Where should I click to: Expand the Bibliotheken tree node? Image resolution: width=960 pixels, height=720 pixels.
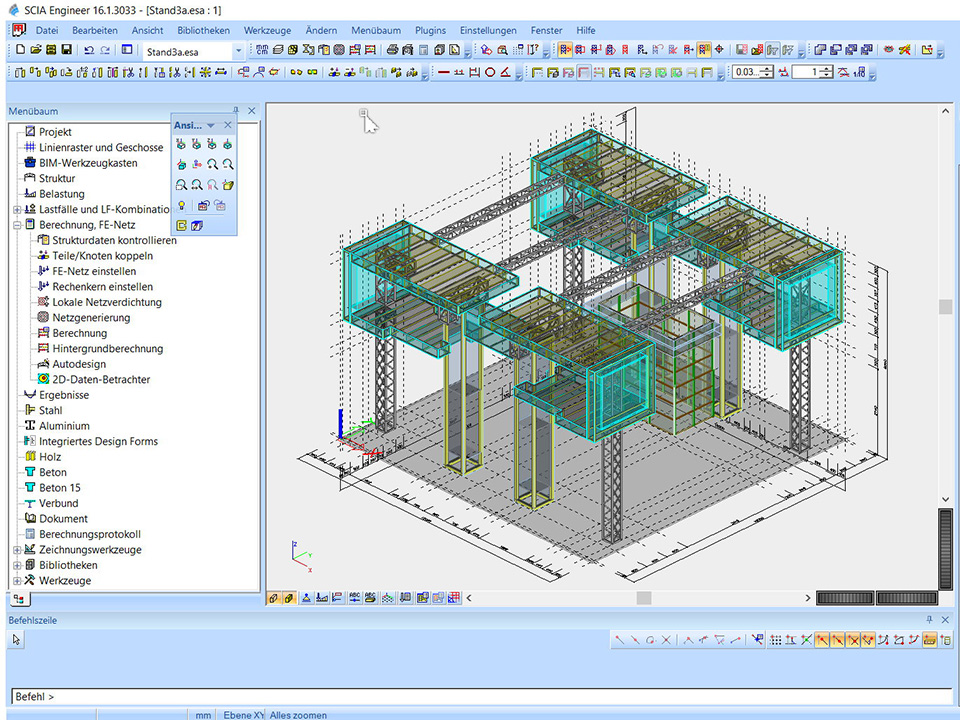[17, 565]
